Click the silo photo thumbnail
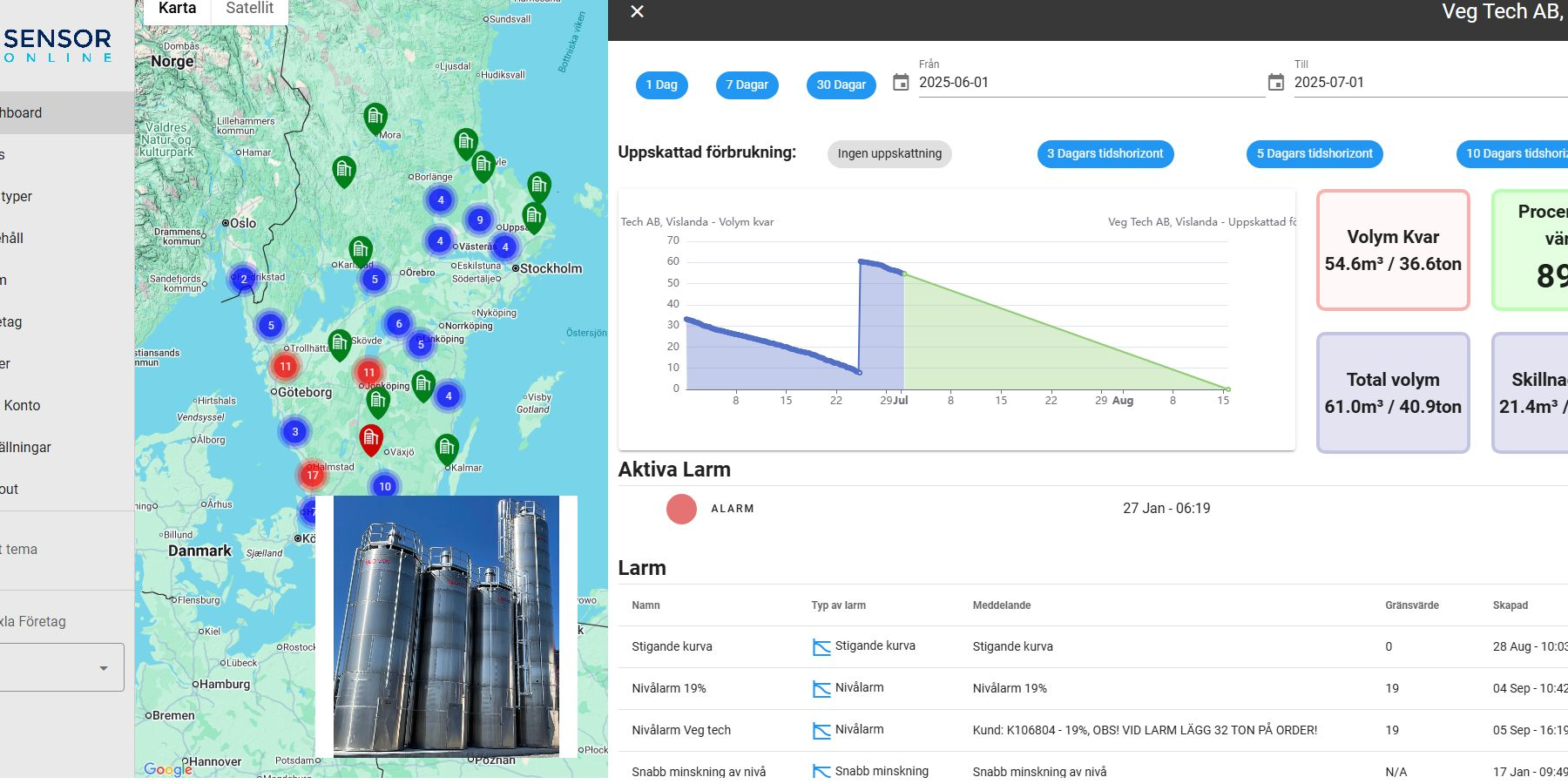1568x784 pixels. click(x=446, y=625)
